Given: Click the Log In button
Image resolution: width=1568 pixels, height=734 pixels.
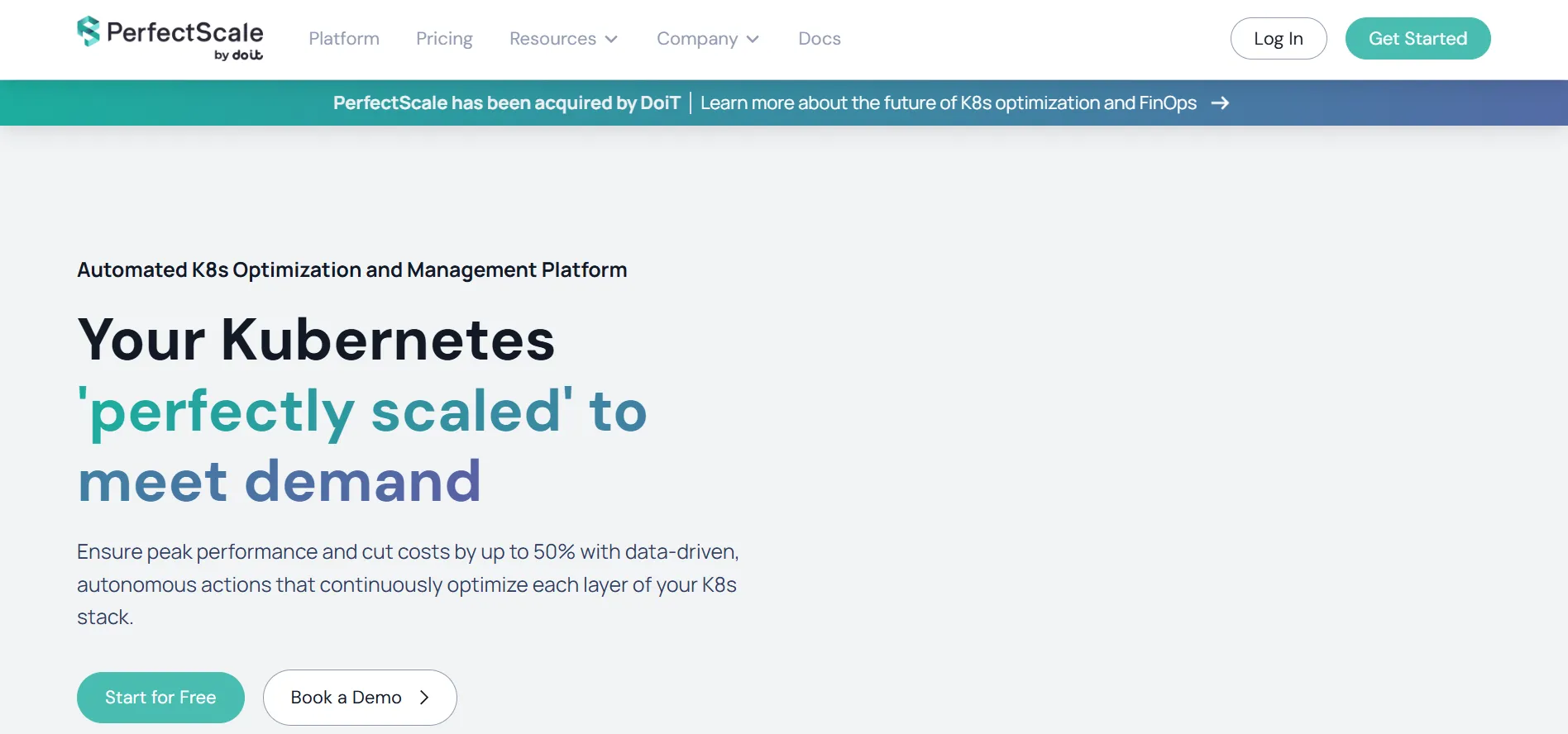Looking at the screenshot, I should [1279, 39].
